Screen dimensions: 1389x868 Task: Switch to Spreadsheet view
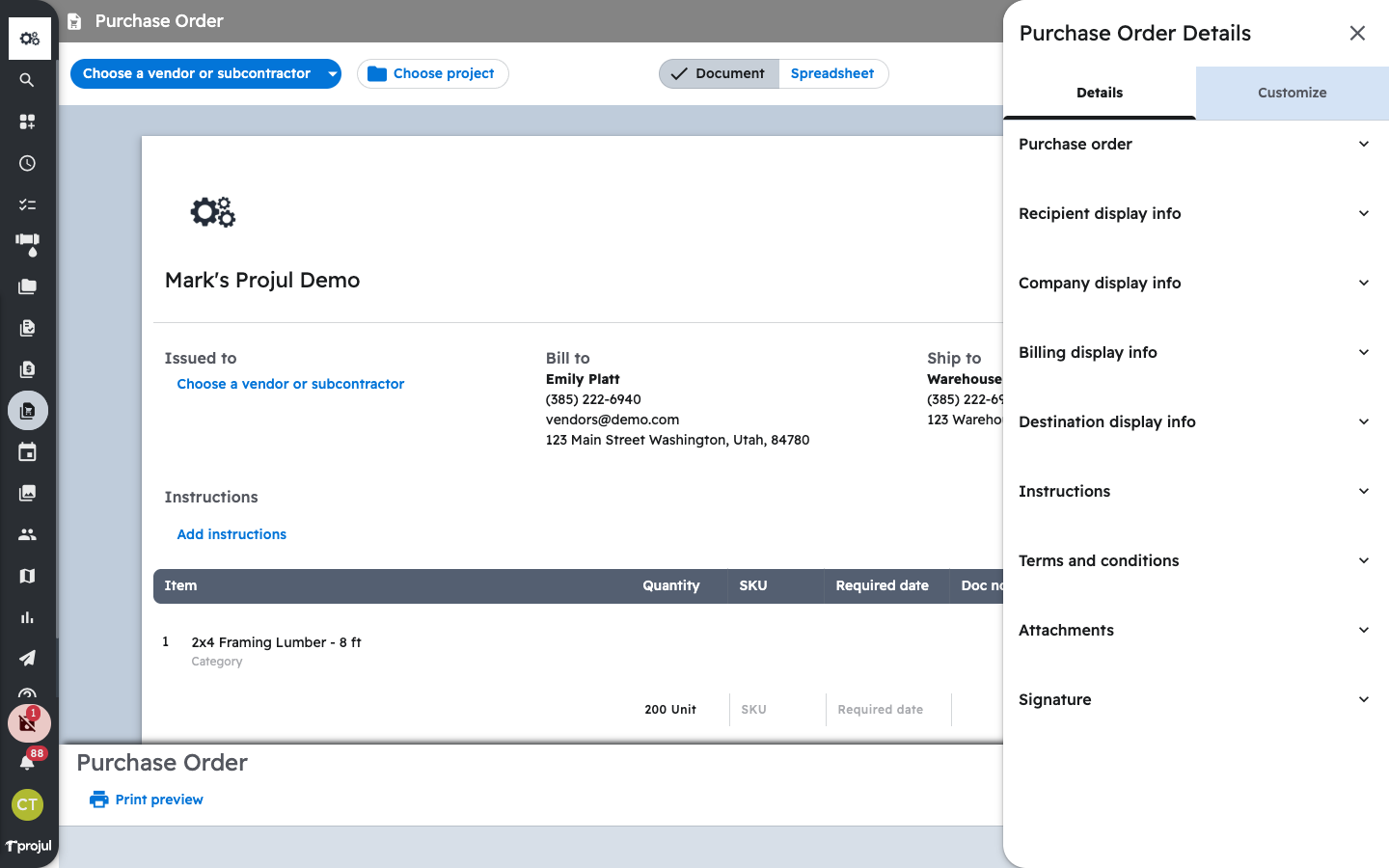point(832,73)
